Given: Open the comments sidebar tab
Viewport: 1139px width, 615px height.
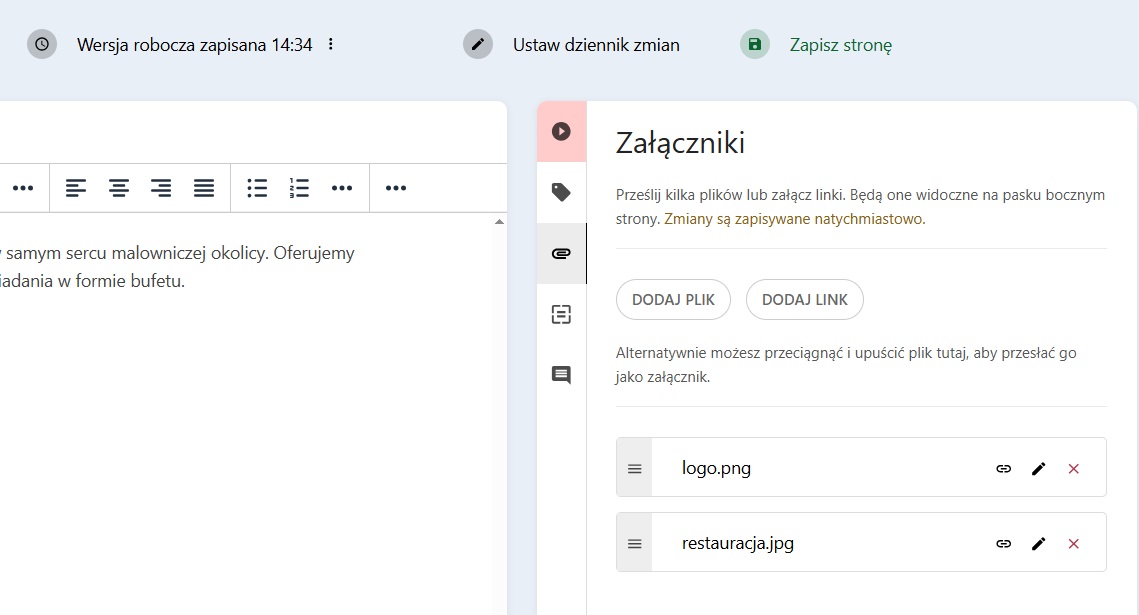Looking at the screenshot, I should (561, 375).
